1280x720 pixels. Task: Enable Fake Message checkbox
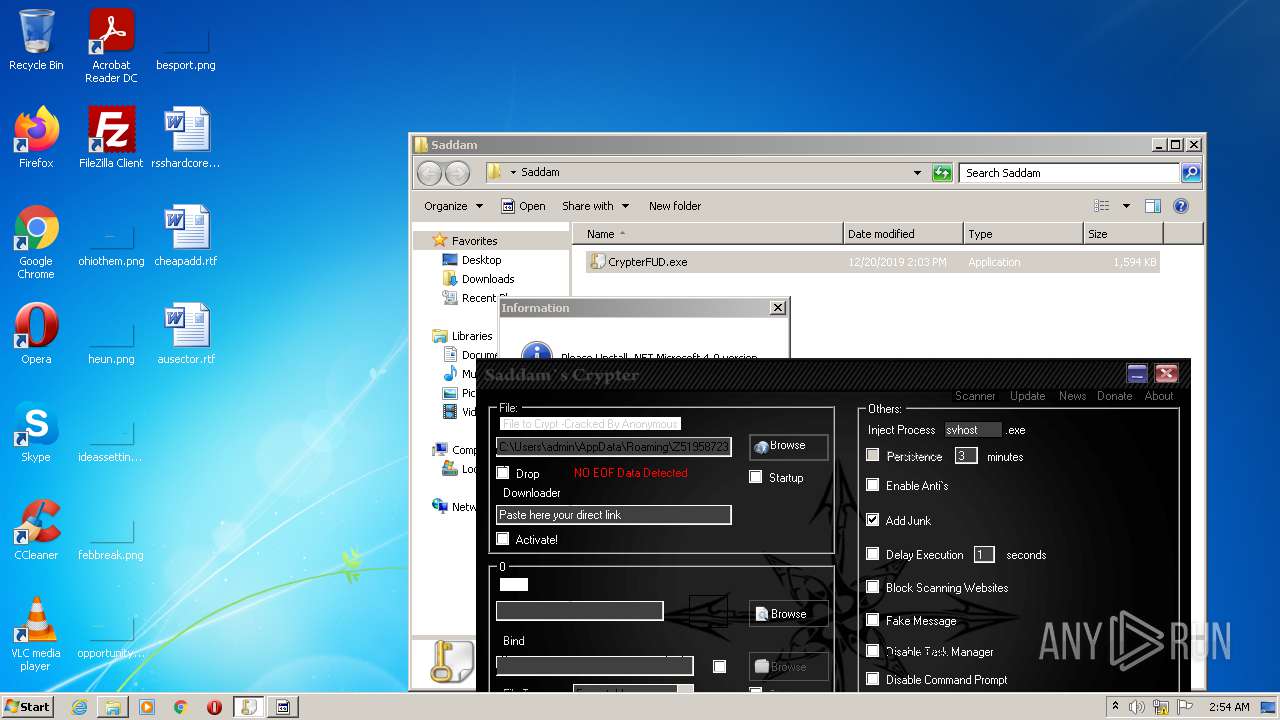(873, 620)
